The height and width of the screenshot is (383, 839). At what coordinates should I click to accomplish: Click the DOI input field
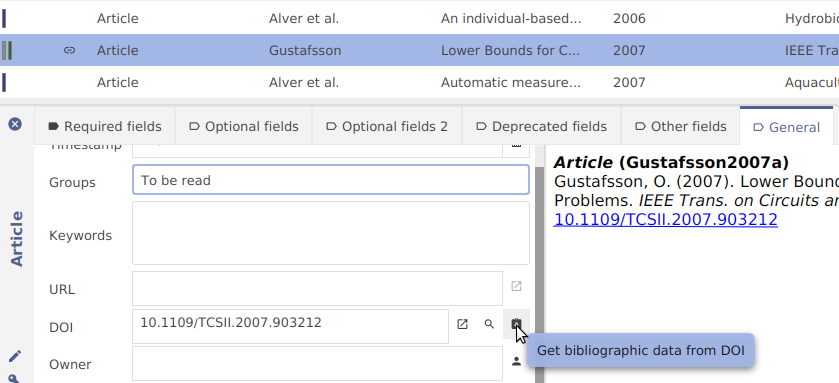coord(291,326)
